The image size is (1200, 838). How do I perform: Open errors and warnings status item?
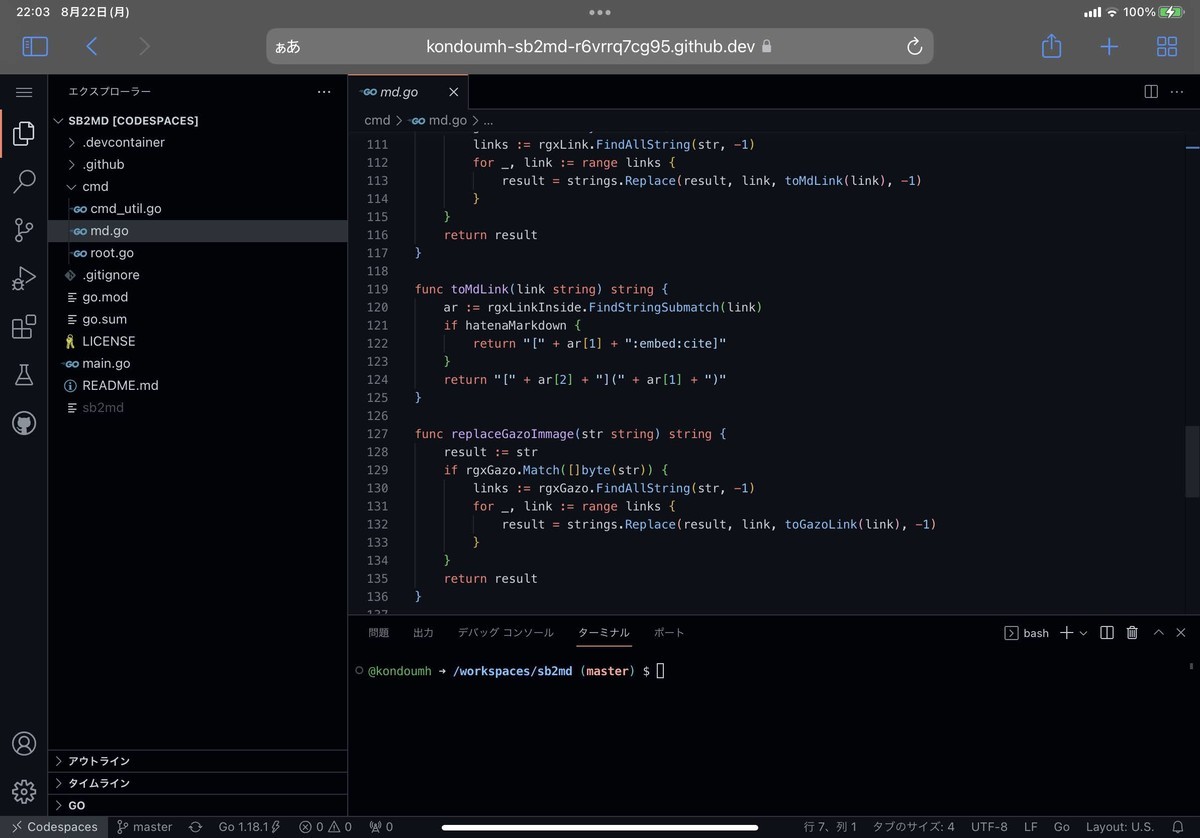point(325,827)
